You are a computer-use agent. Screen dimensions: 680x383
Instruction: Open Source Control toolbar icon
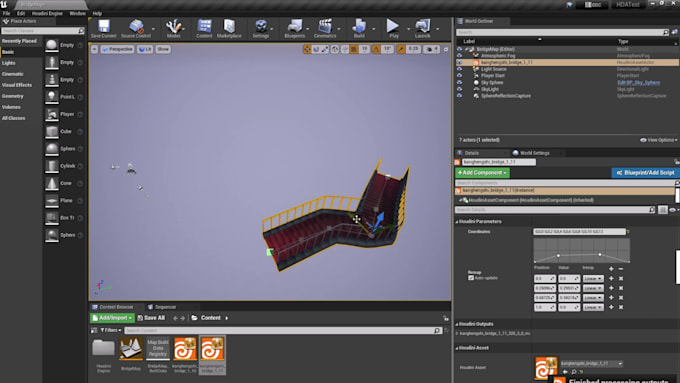(136, 28)
